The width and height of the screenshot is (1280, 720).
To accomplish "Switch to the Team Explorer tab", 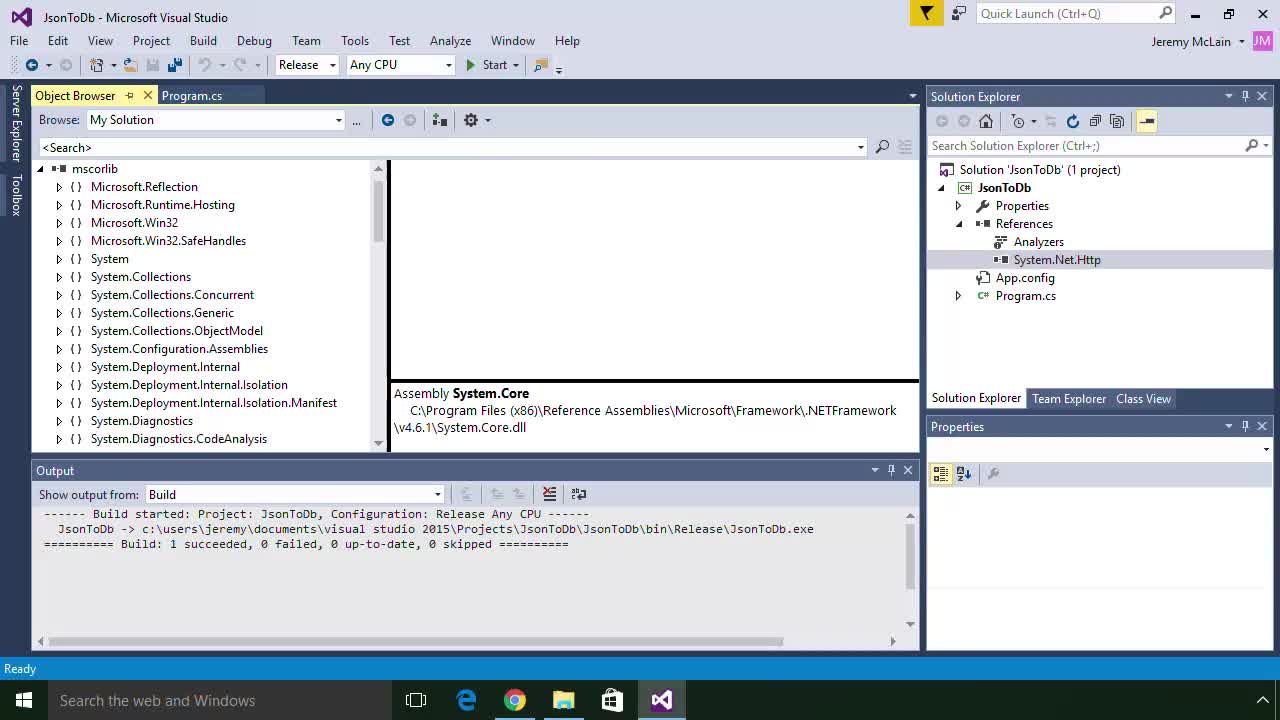I will pos(1069,398).
